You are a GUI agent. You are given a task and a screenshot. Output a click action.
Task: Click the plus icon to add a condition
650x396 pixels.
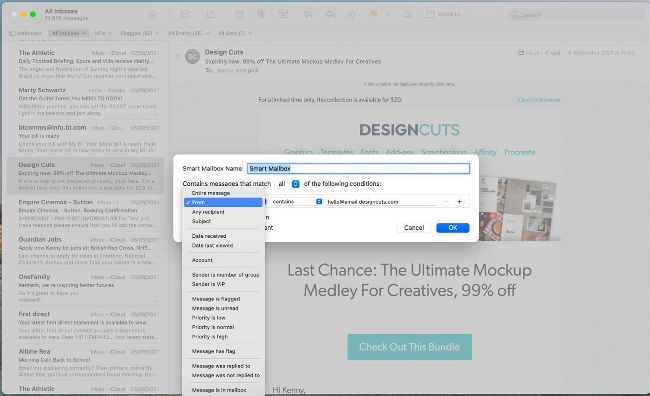tap(459, 202)
